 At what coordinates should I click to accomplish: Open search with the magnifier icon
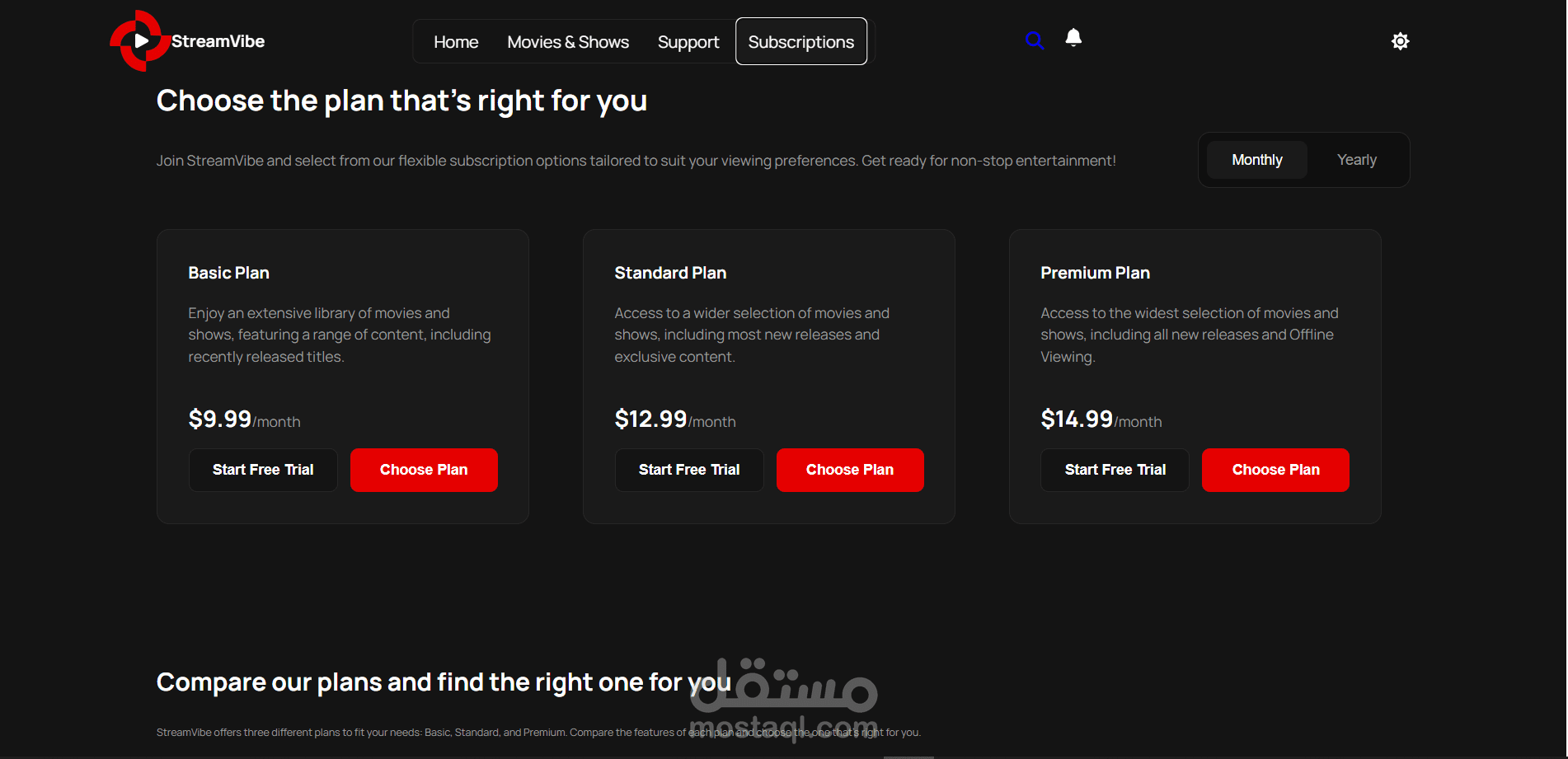click(1035, 40)
